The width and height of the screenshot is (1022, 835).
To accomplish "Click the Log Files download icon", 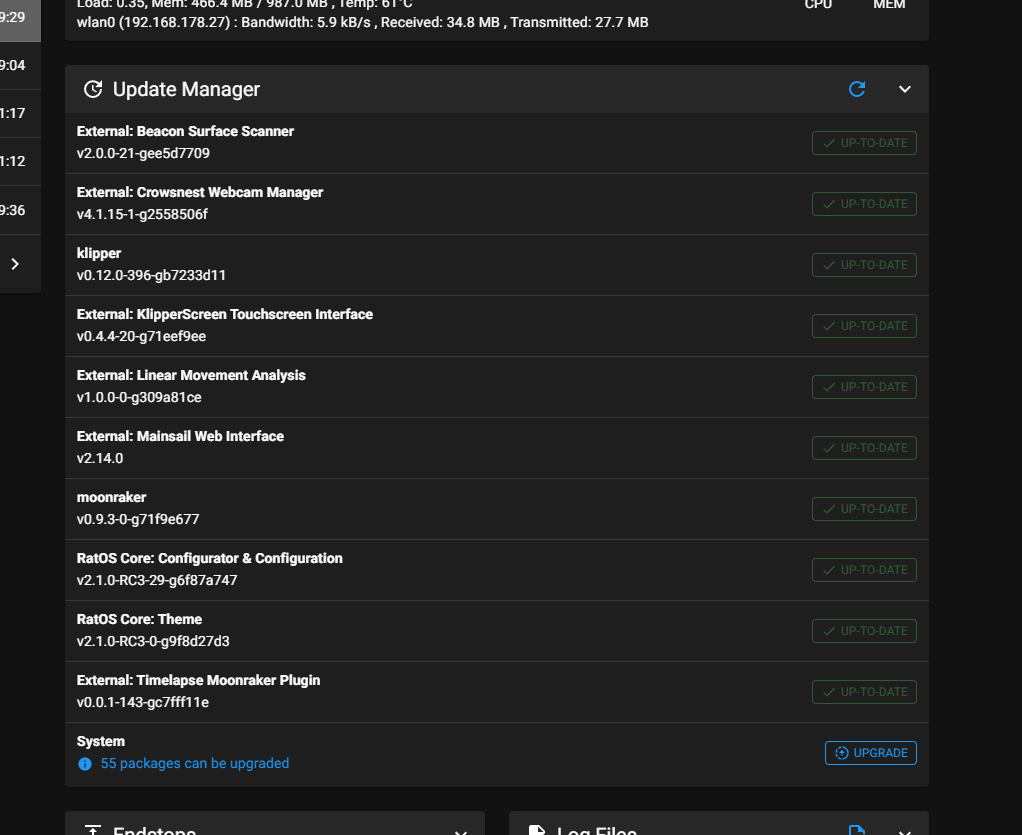I will tap(857, 830).
